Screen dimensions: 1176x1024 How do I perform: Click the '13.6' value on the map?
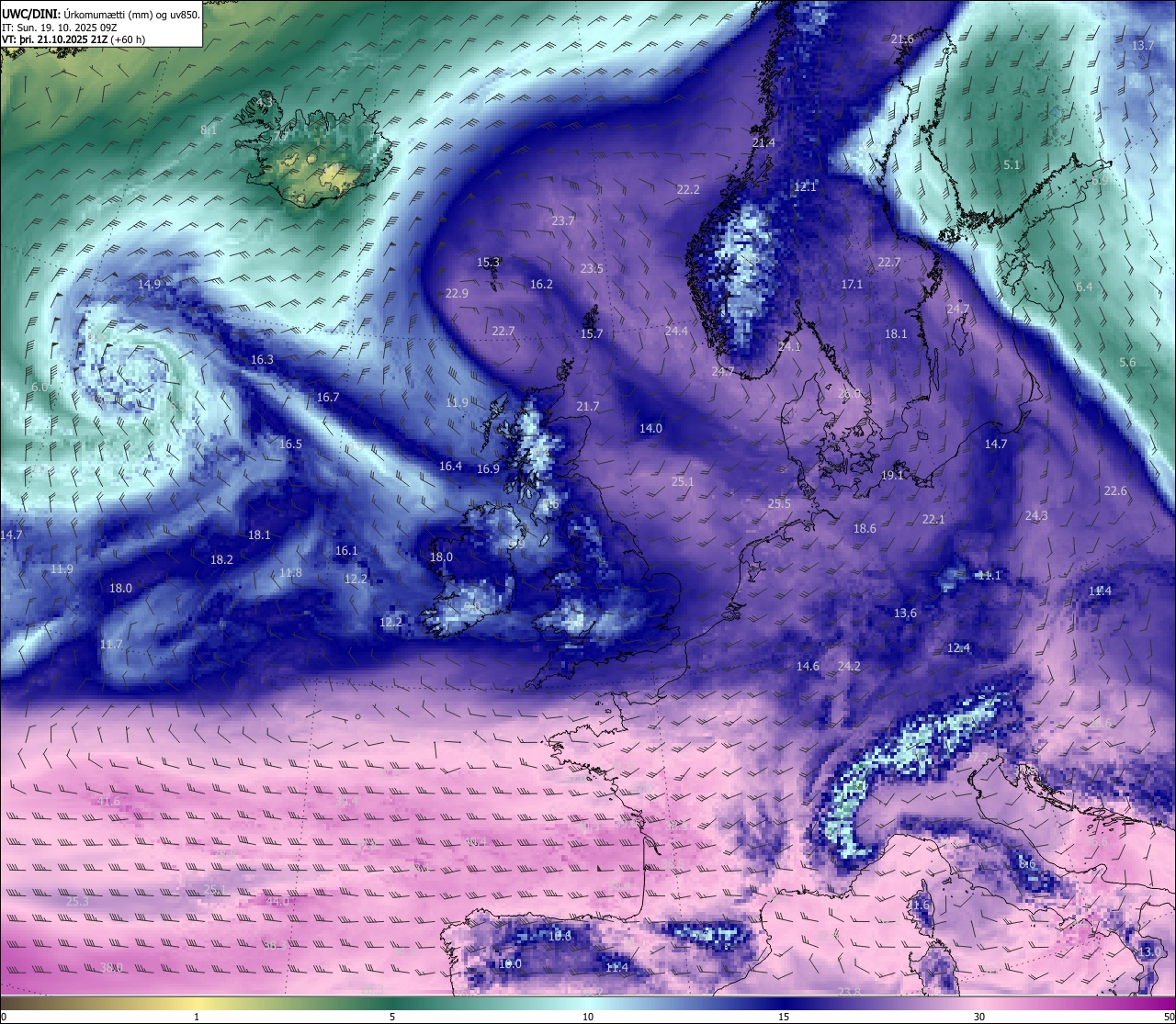tap(905, 613)
